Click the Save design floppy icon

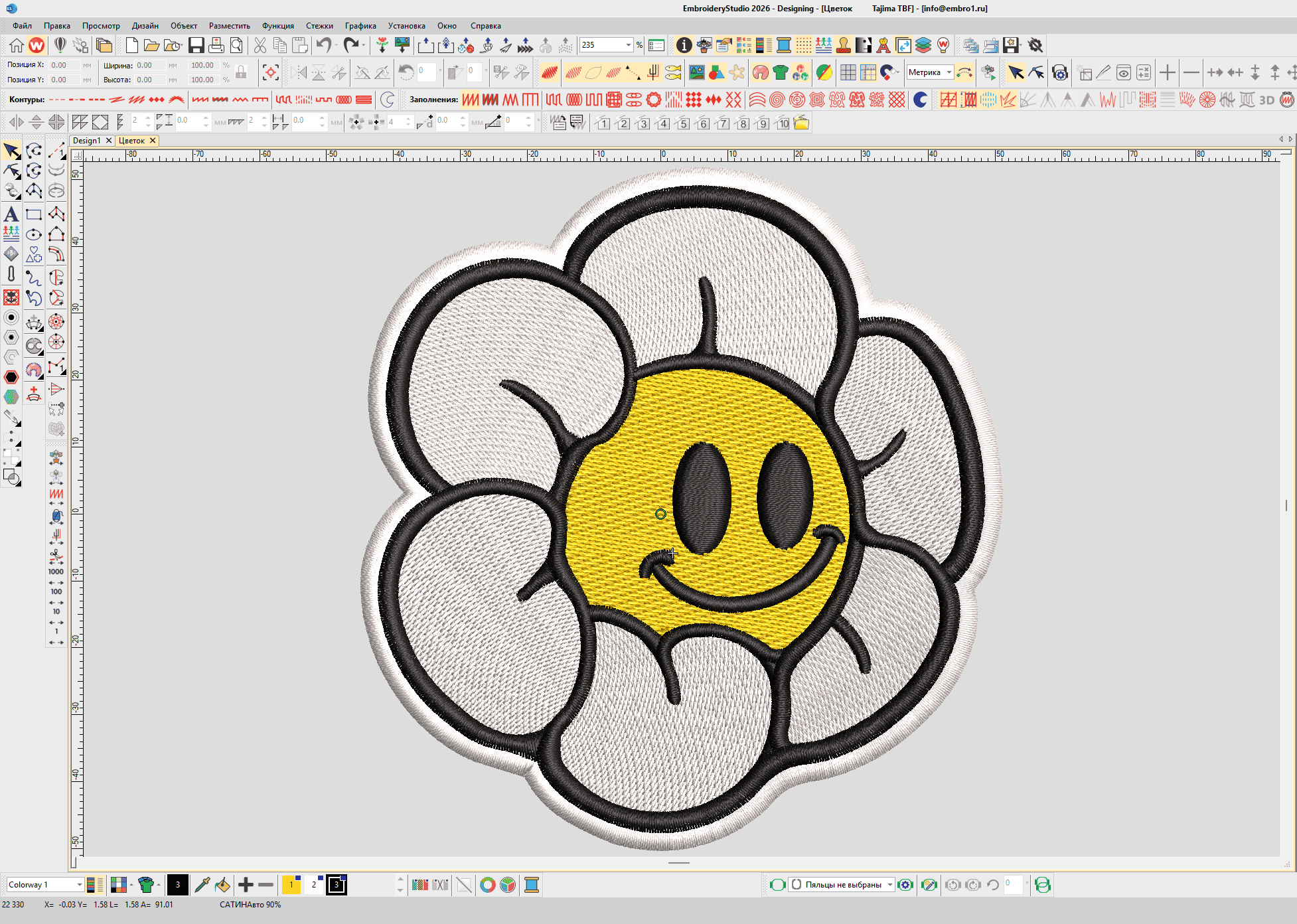pyautogui.click(x=196, y=45)
